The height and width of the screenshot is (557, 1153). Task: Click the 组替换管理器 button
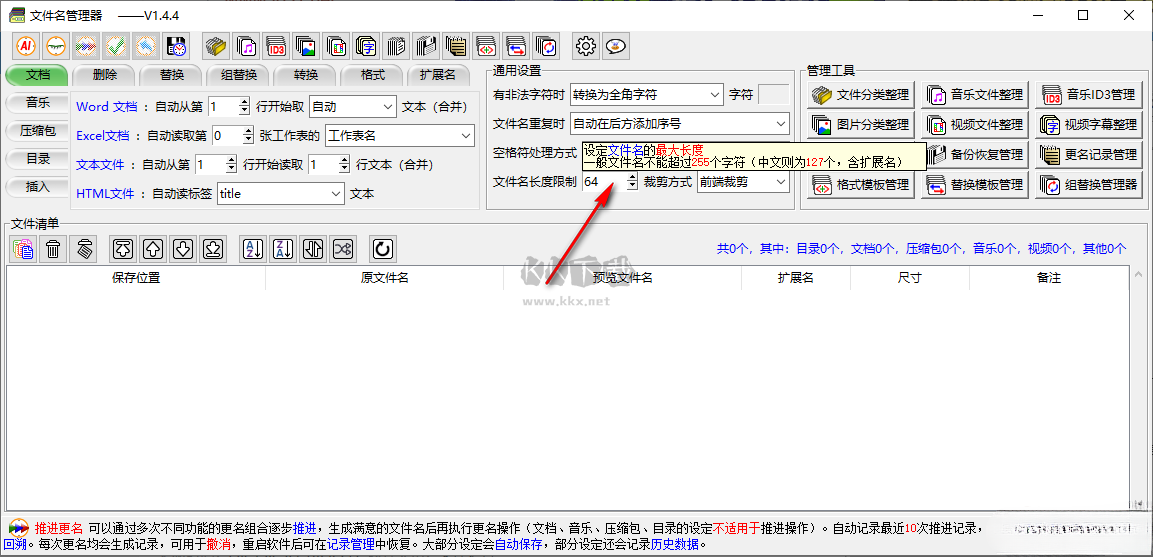click(x=1090, y=185)
